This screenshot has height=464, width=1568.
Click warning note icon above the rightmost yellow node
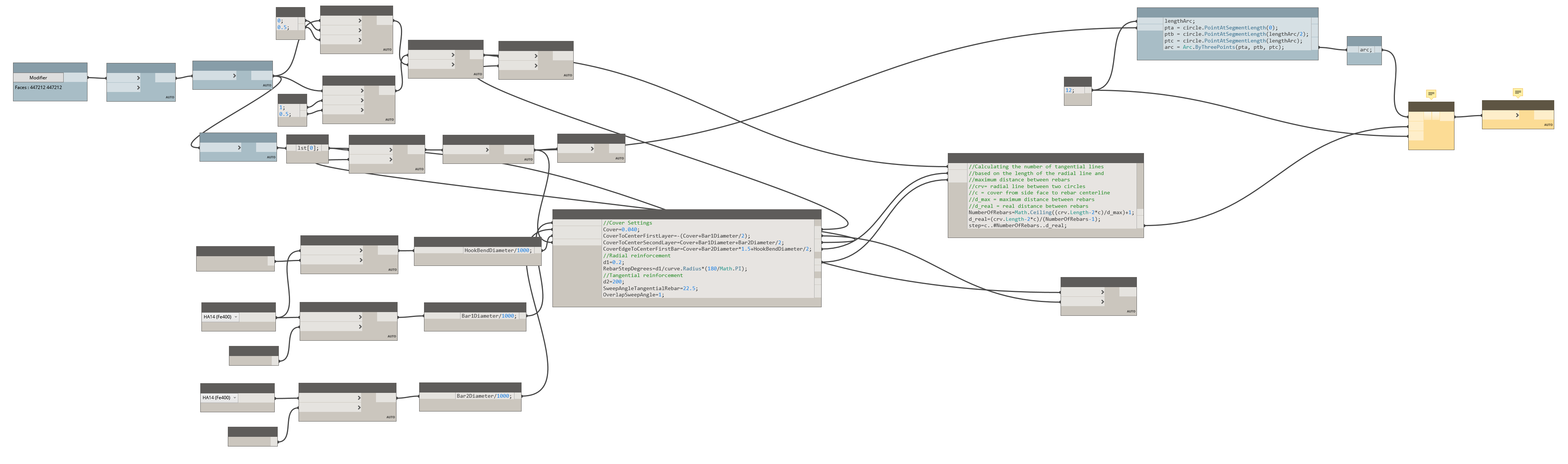[x=1517, y=93]
